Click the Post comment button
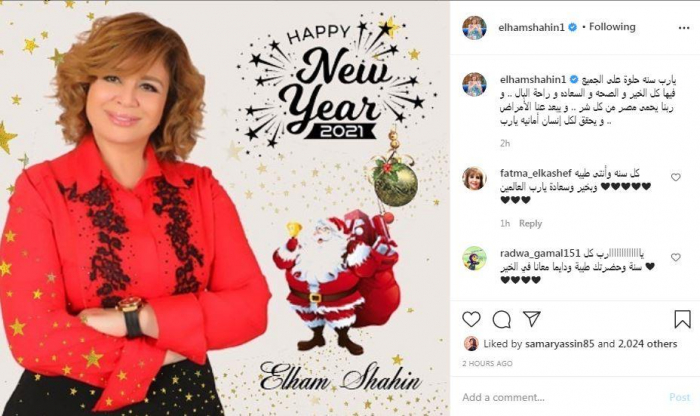Viewport: 700px width, 416px height. coord(679,397)
